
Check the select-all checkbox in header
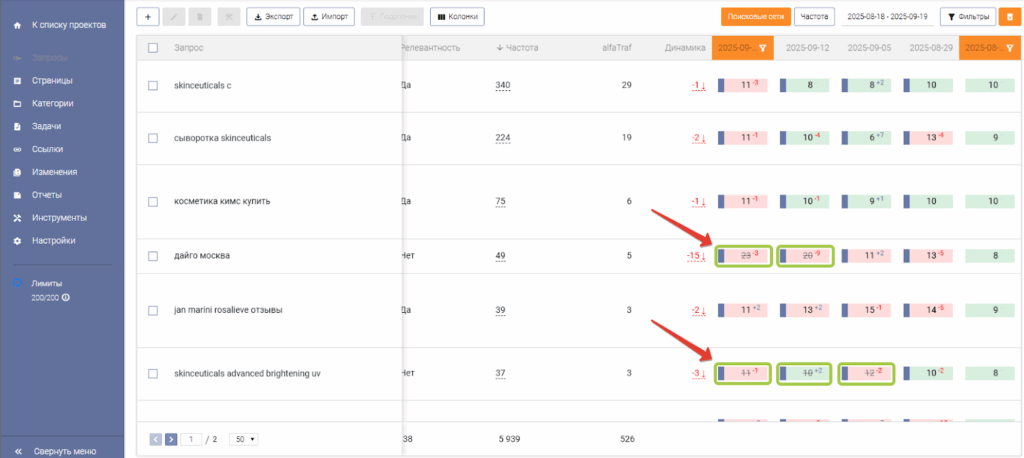tap(153, 48)
